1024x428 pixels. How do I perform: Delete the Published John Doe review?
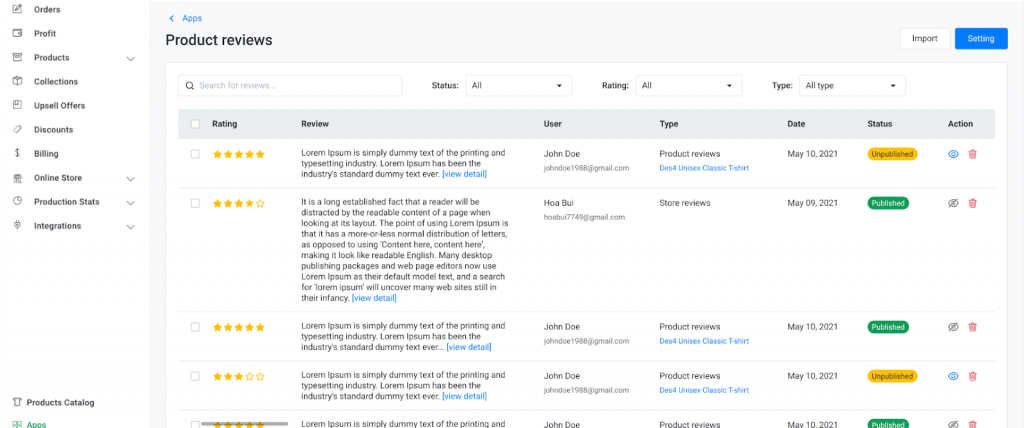coord(972,327)
